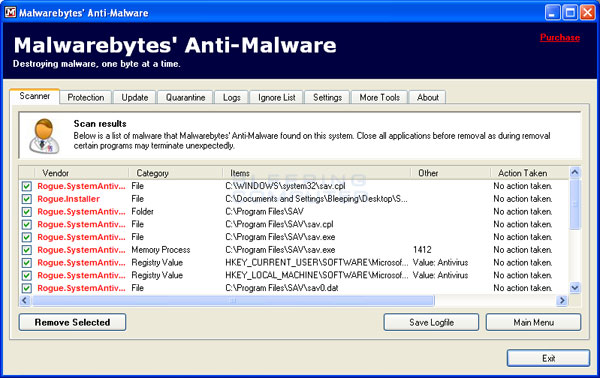This screenshot has width=600, height=378.
Task: Click the Folder category cell
Action: pyautogui.click(x=142, y=212)
